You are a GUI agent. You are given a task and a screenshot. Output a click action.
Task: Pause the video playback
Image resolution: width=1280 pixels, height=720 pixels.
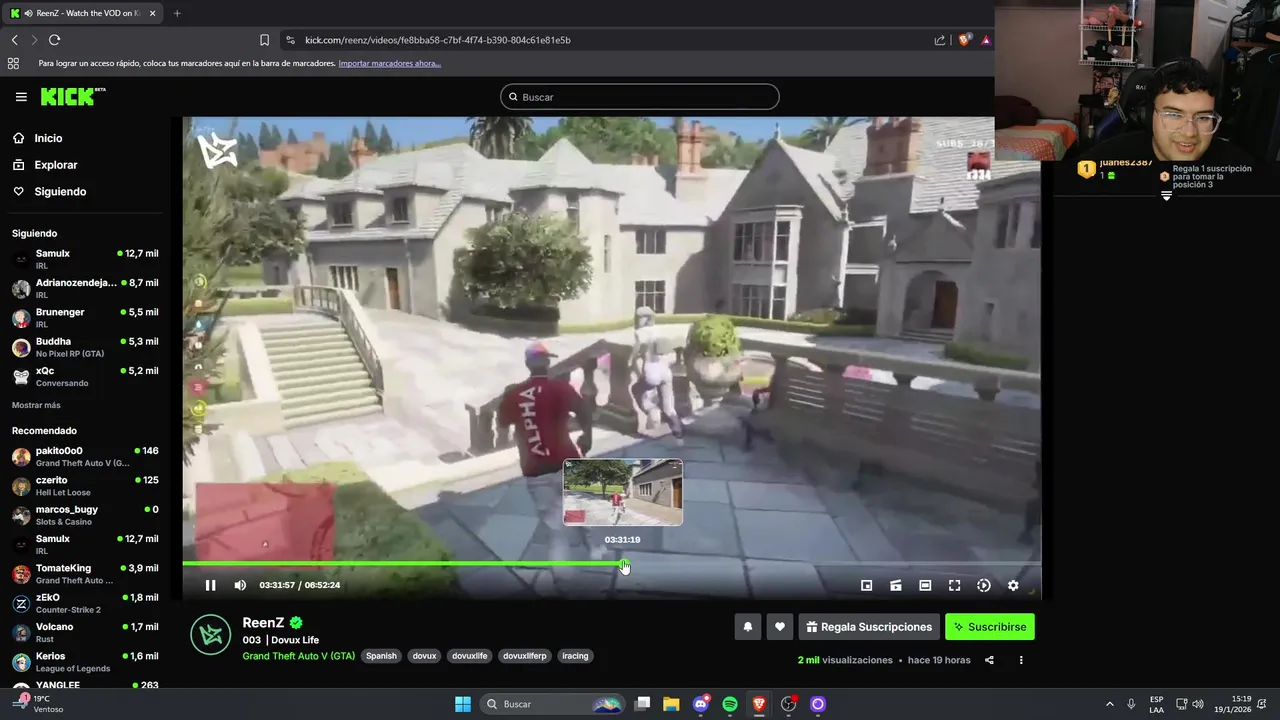point(210,585)
